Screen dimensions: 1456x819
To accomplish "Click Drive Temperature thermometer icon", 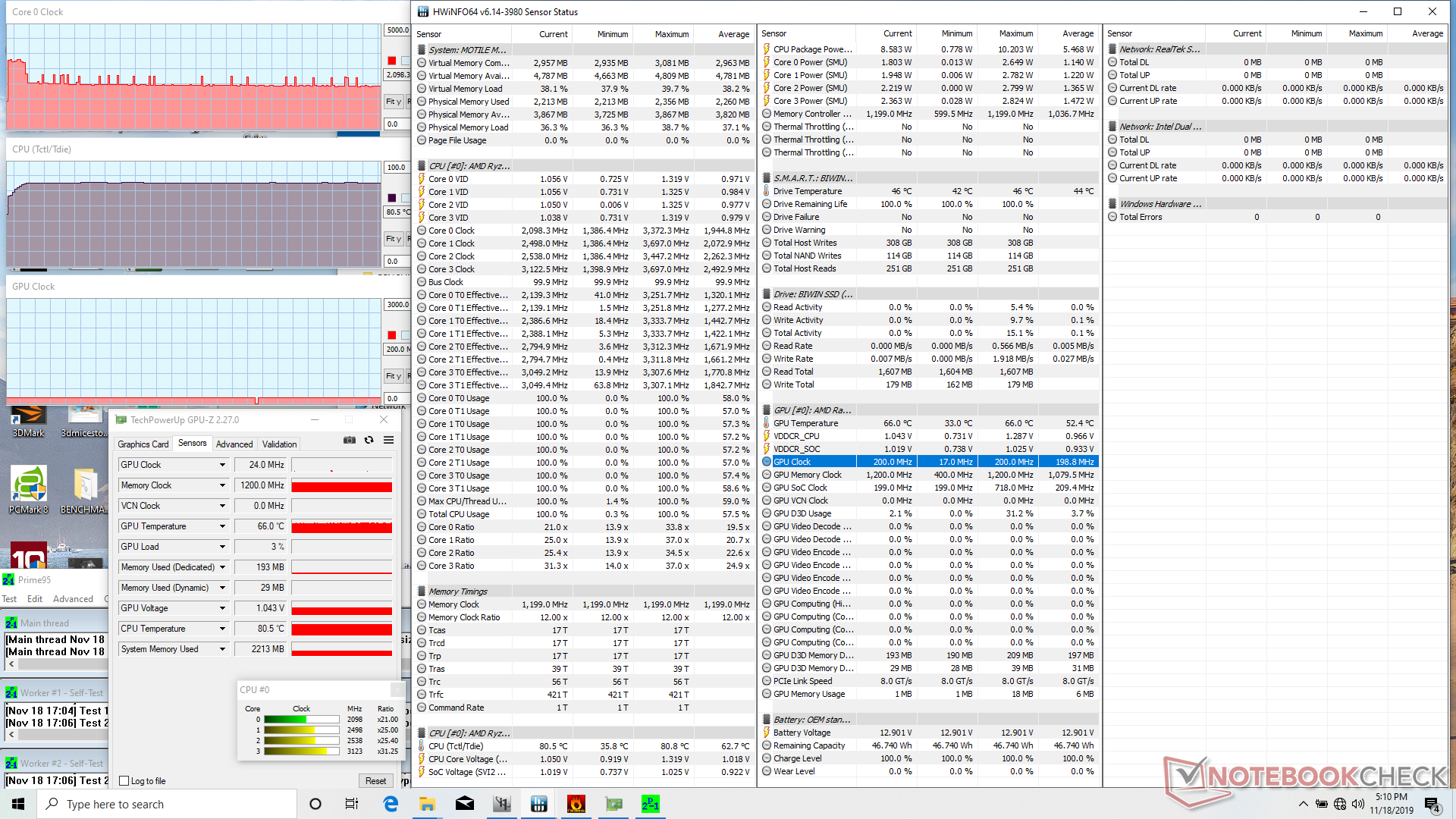I will tap(767, 191).
